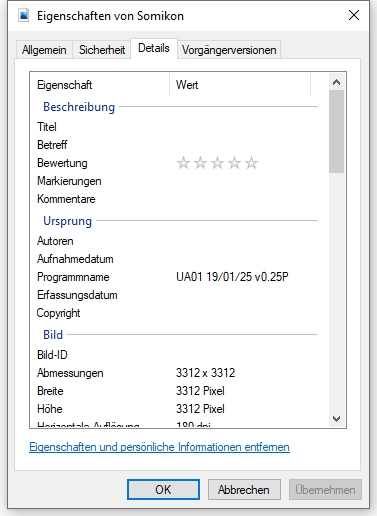Select the Details tab

coord(154,48)
